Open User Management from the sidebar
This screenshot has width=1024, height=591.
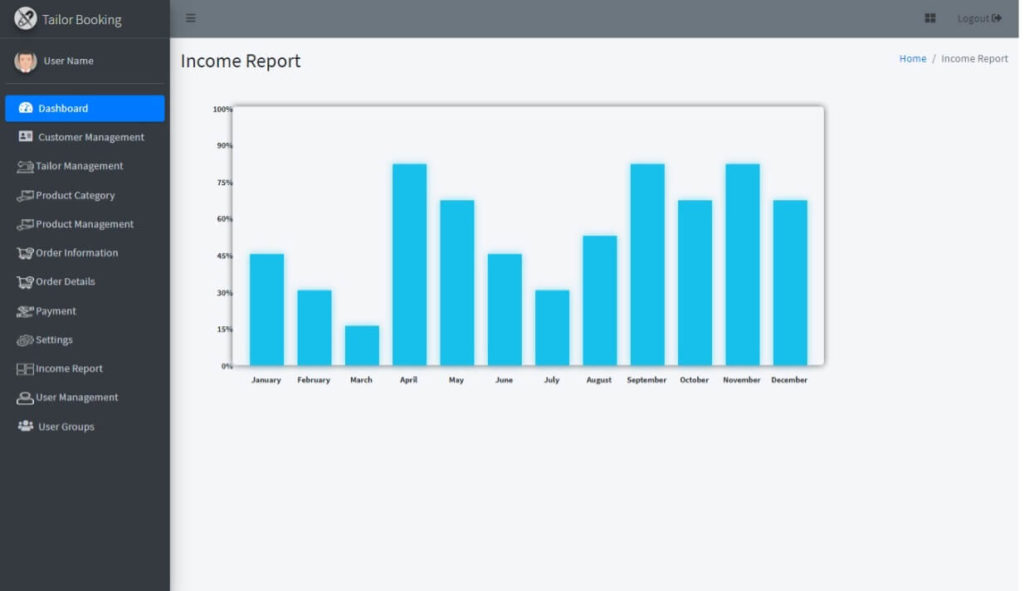coord(77,397)
